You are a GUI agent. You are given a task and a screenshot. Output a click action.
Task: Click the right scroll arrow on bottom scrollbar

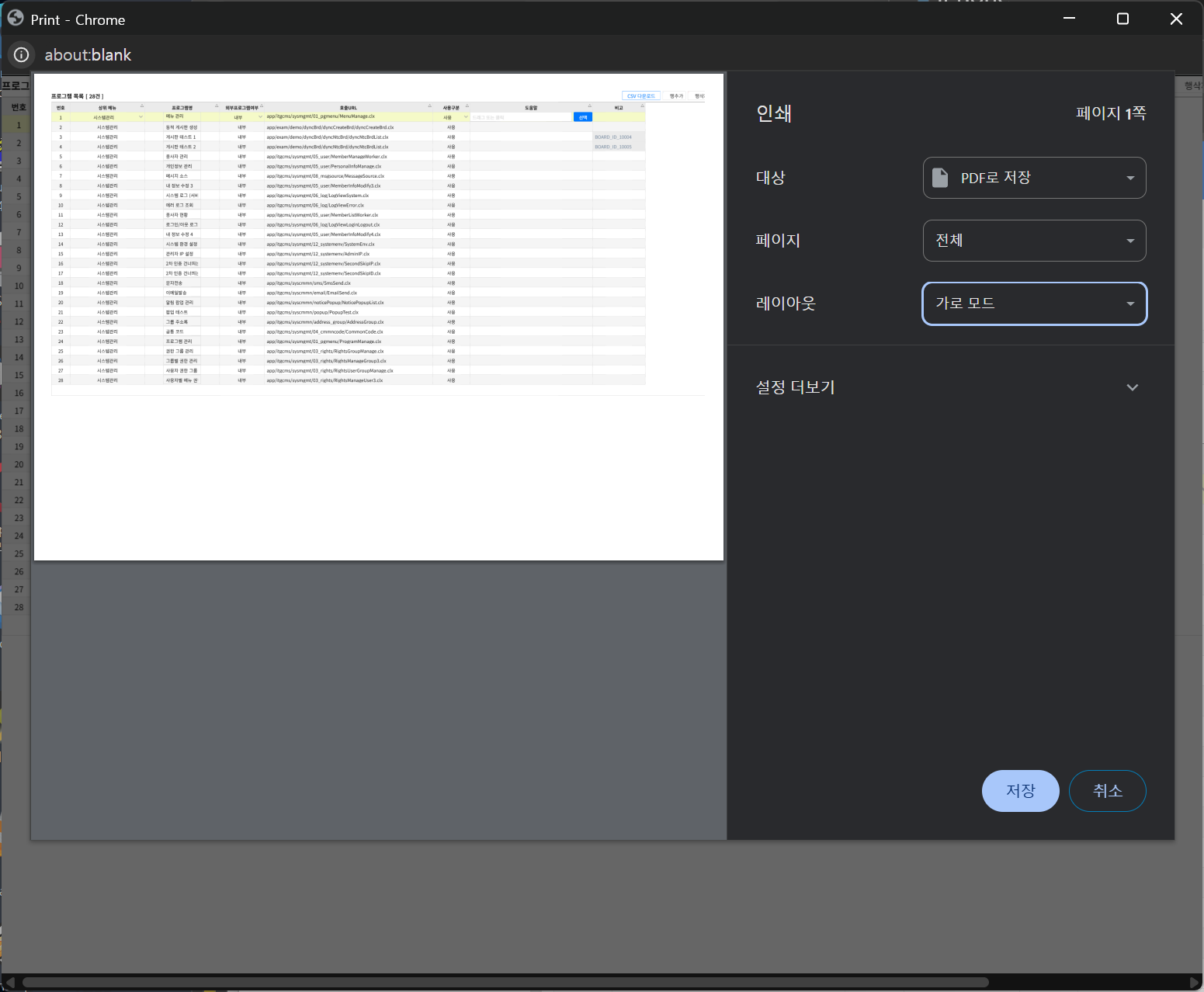(1195, 982)
